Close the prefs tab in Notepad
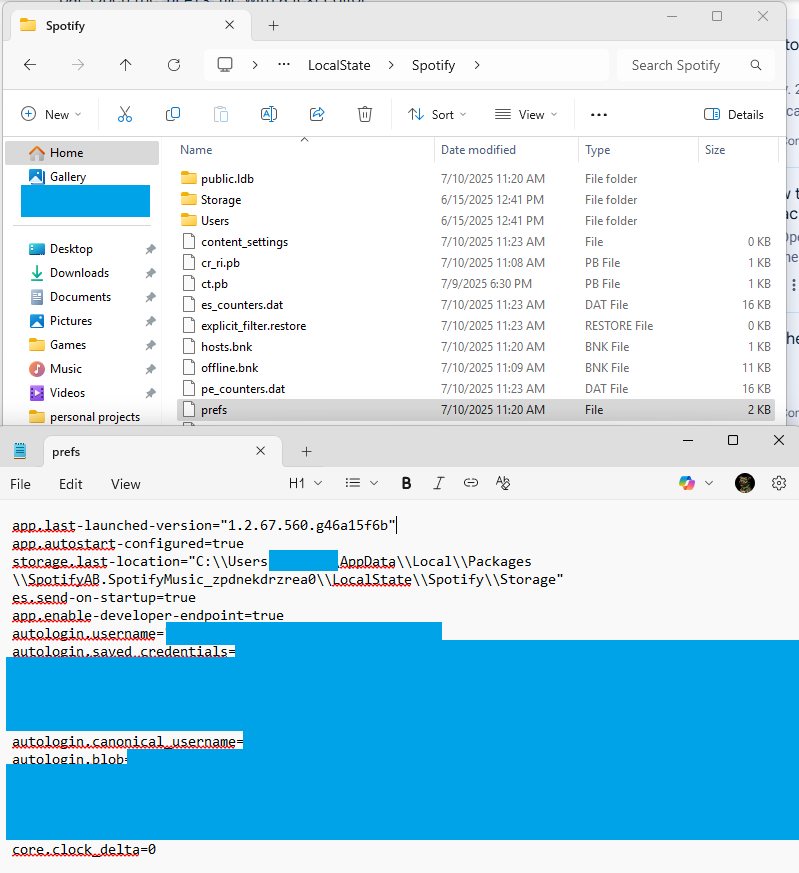Image resolution: width=799 pixels, height=873 pixels. (x=261, y=451)
